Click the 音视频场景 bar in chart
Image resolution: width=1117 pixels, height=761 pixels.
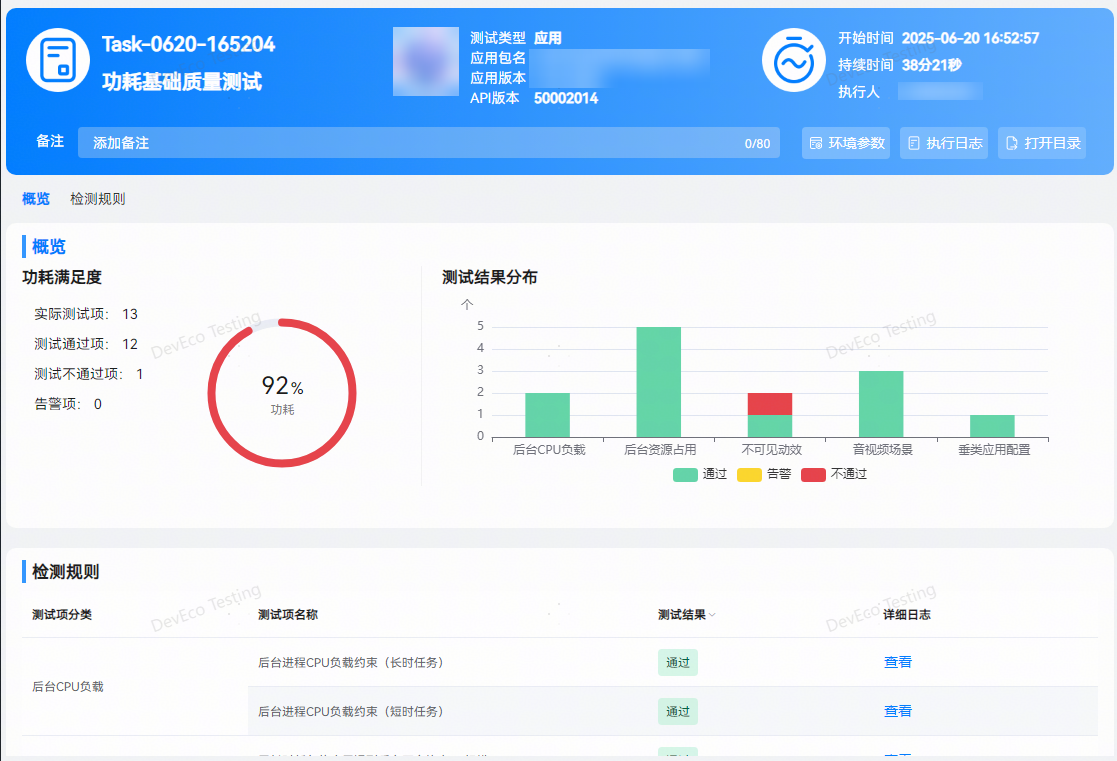(881, 404)
